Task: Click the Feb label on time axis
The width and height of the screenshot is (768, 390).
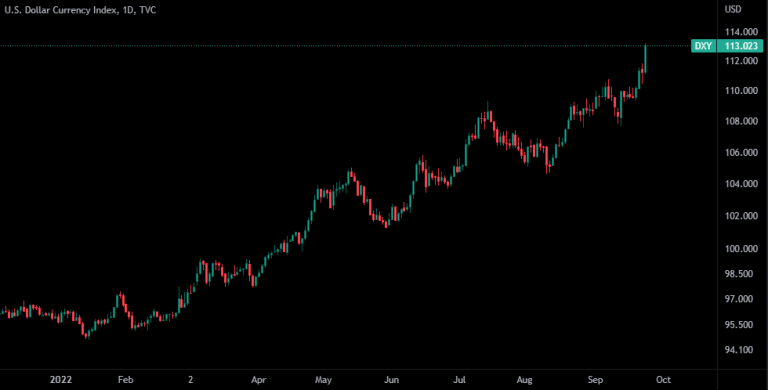Action: click(x=126, y=380)
